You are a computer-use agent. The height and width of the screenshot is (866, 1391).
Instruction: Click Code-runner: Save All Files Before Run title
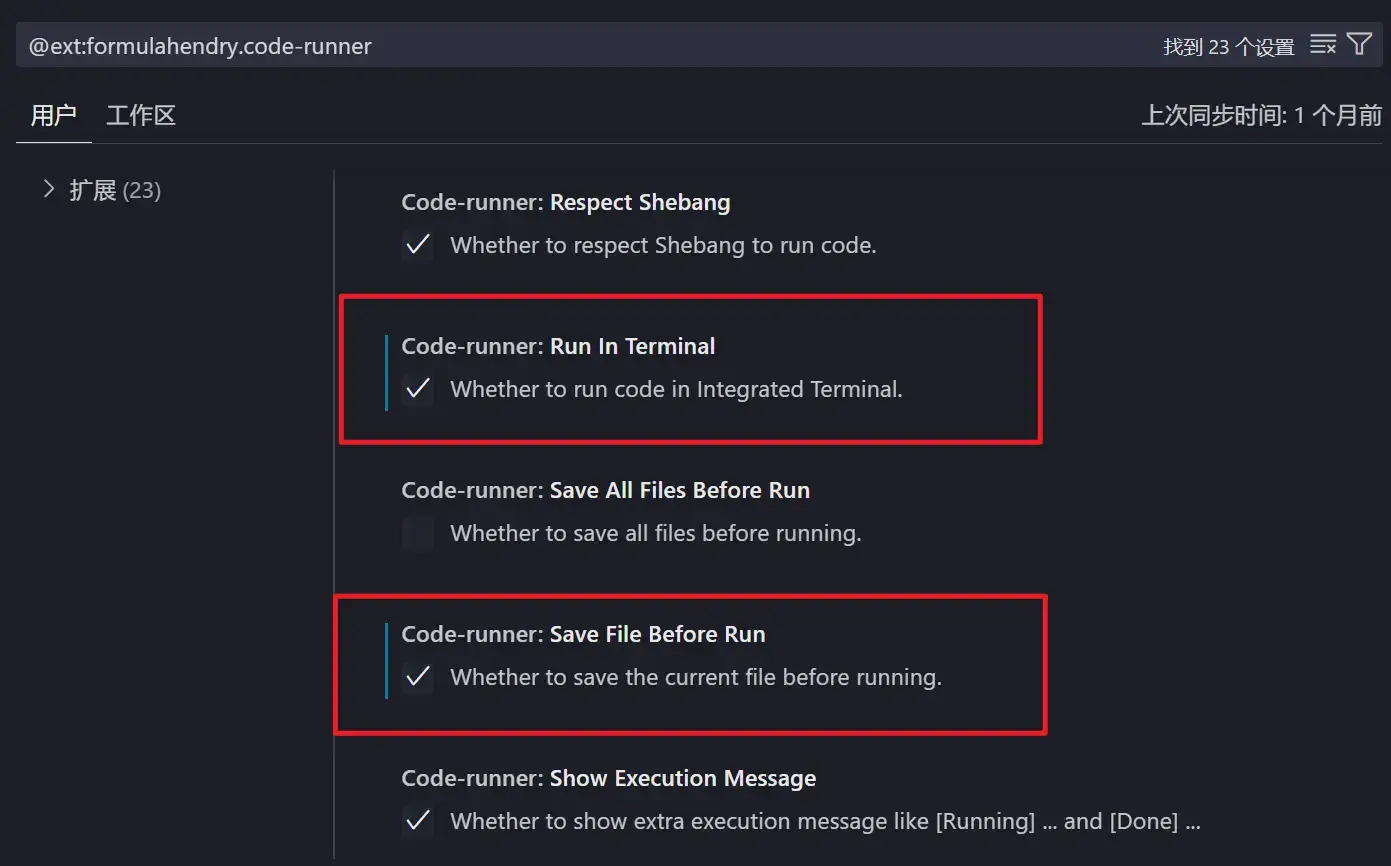pos(606,490)
